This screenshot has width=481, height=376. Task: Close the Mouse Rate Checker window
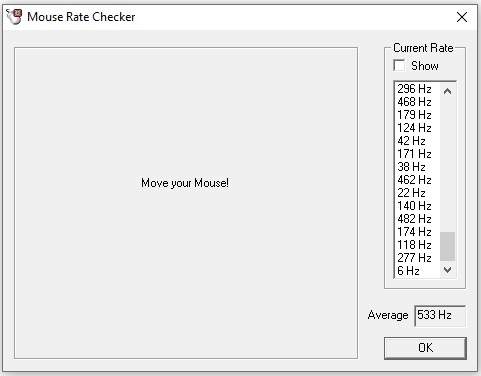(462, 17)
